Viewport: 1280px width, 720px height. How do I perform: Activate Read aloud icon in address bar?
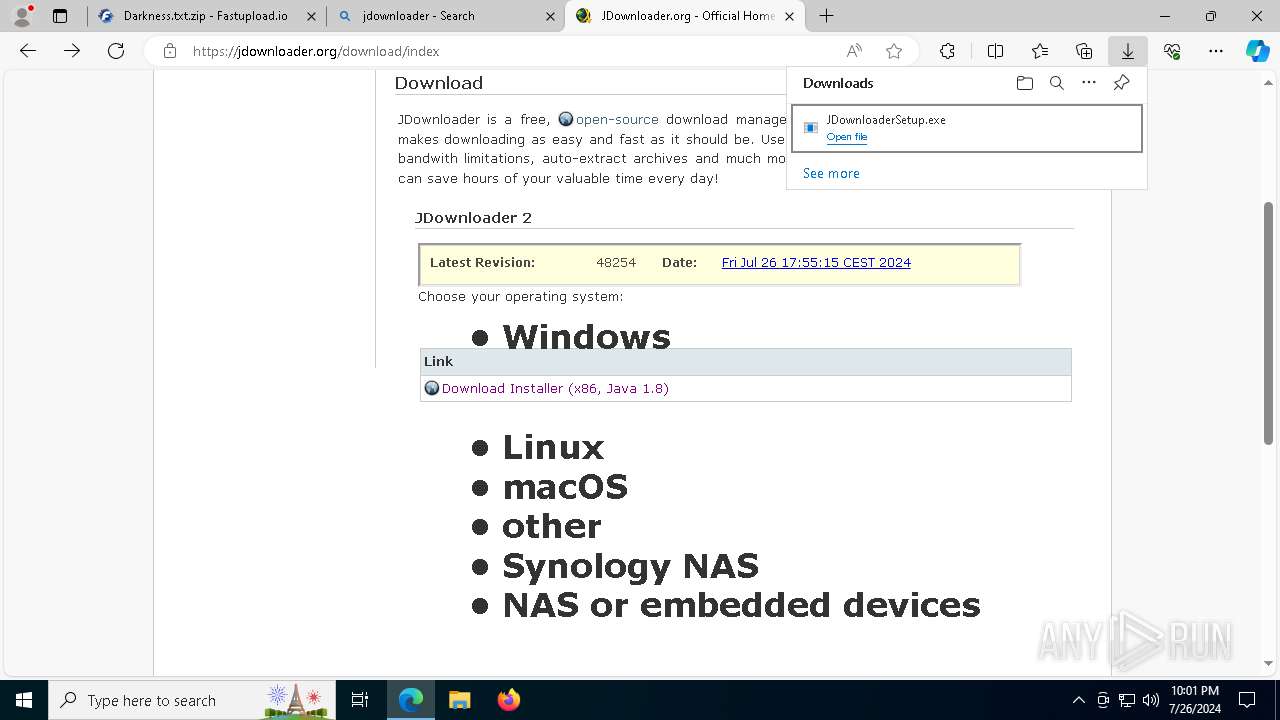pyautogui.click(x=854, y=51)
